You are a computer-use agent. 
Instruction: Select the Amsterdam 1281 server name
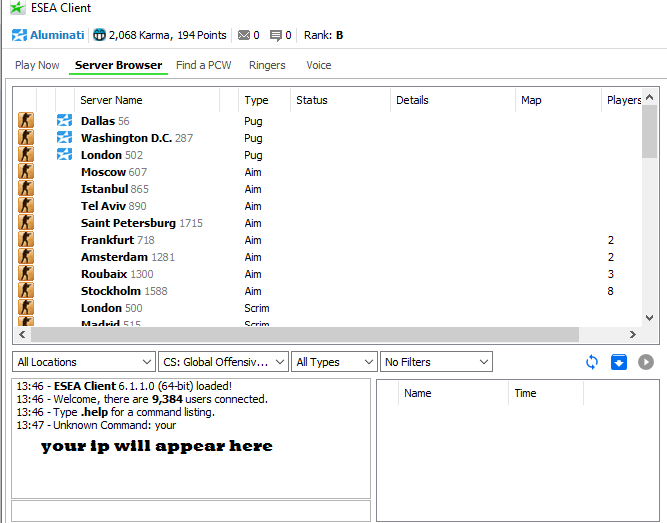coord(128,257)
